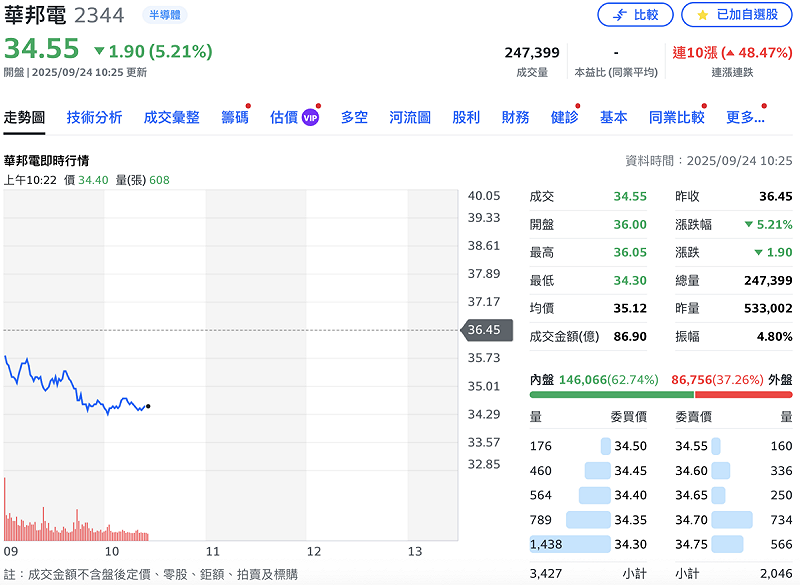
Task: Open the 走勢圖 tab
Action: 24,117
